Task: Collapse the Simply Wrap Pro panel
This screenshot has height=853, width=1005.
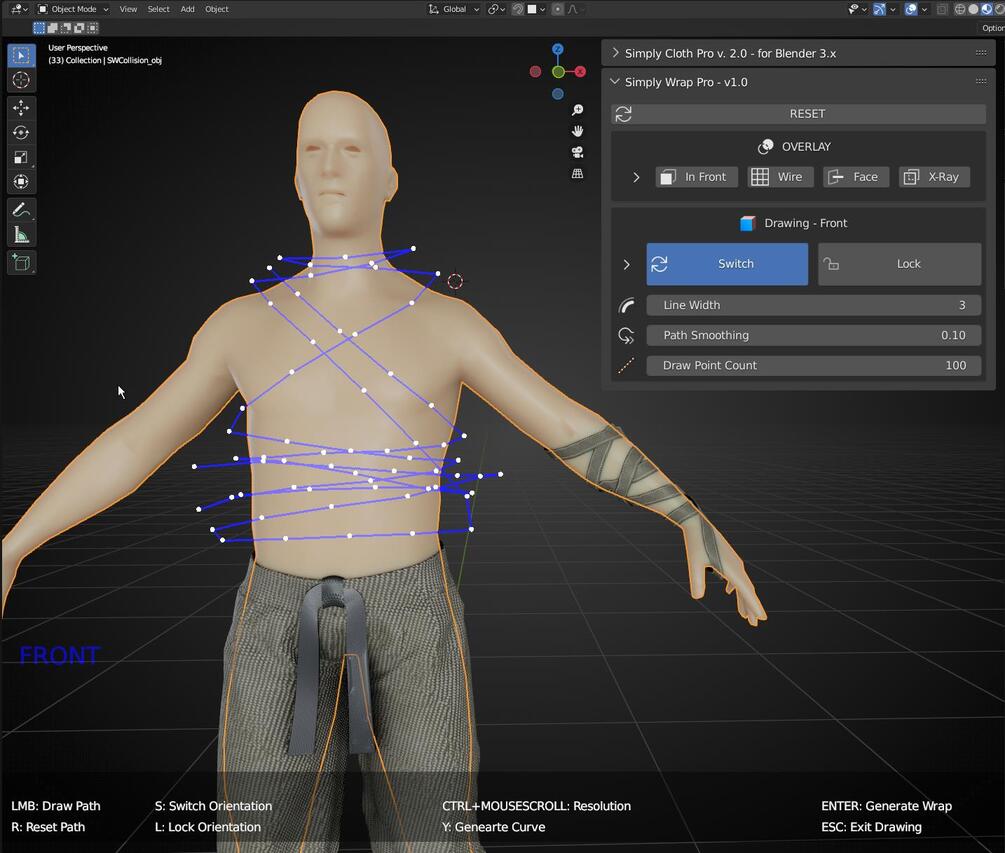Action: coord(615,82)
